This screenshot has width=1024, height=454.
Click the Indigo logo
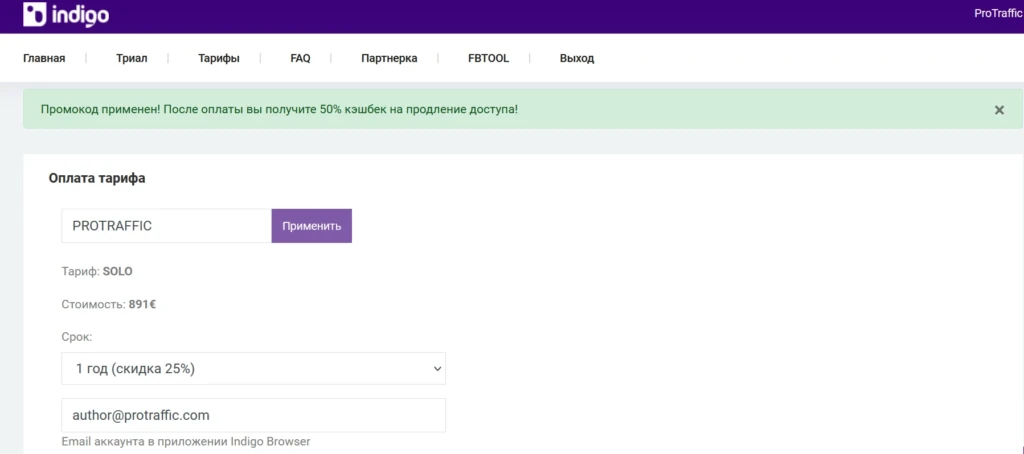(66, 14)
